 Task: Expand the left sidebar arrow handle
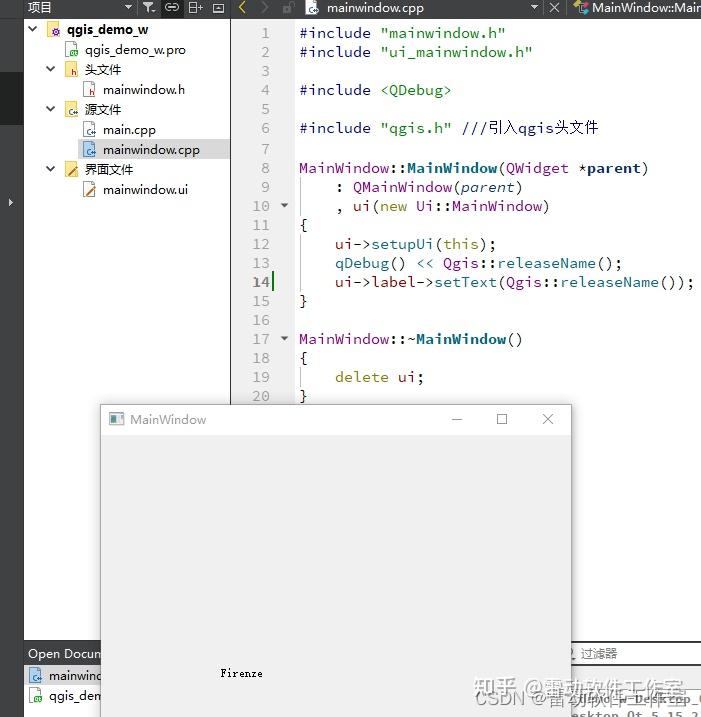click(11, 202)
